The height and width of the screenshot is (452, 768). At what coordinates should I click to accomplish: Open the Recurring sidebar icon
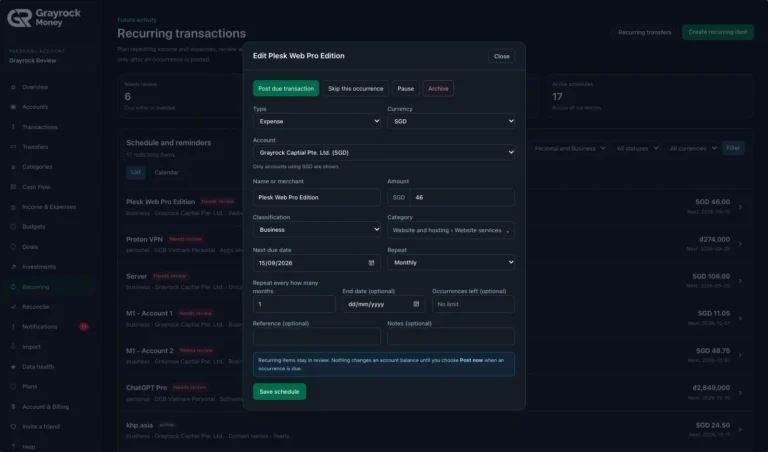[x=13, y=287]
